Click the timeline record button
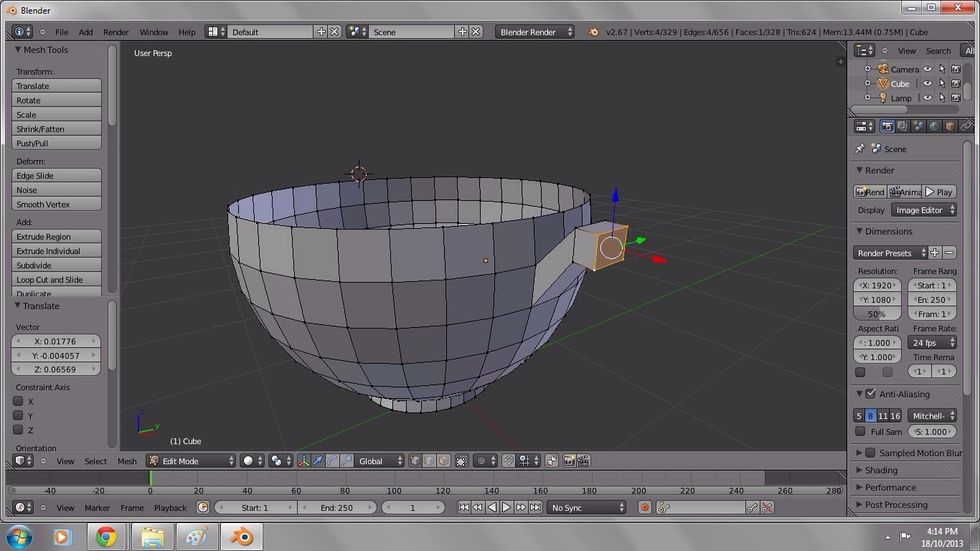Screen dimensions: 980x551 coord(645,508)
